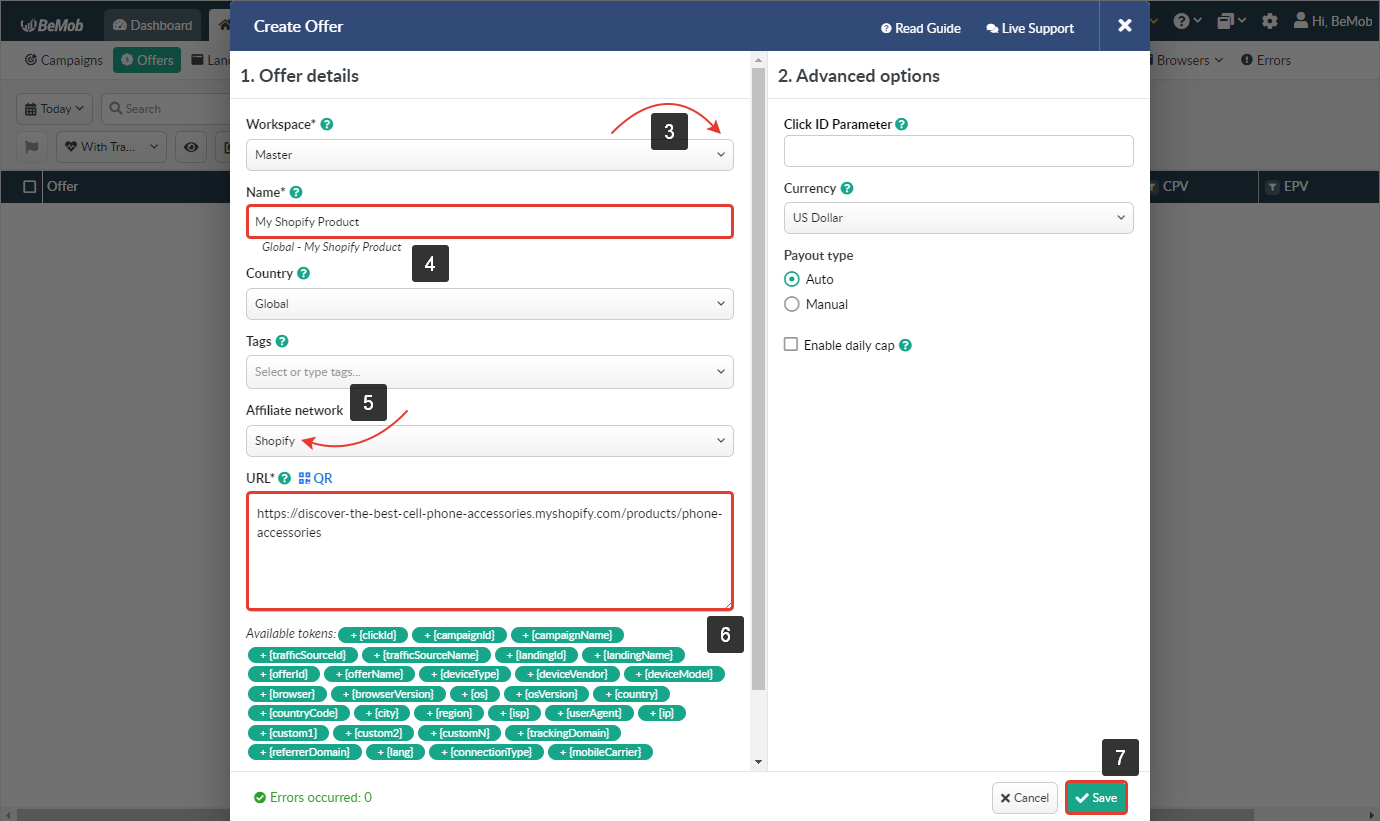Click help icon beside Currency label

coord(847,188)
